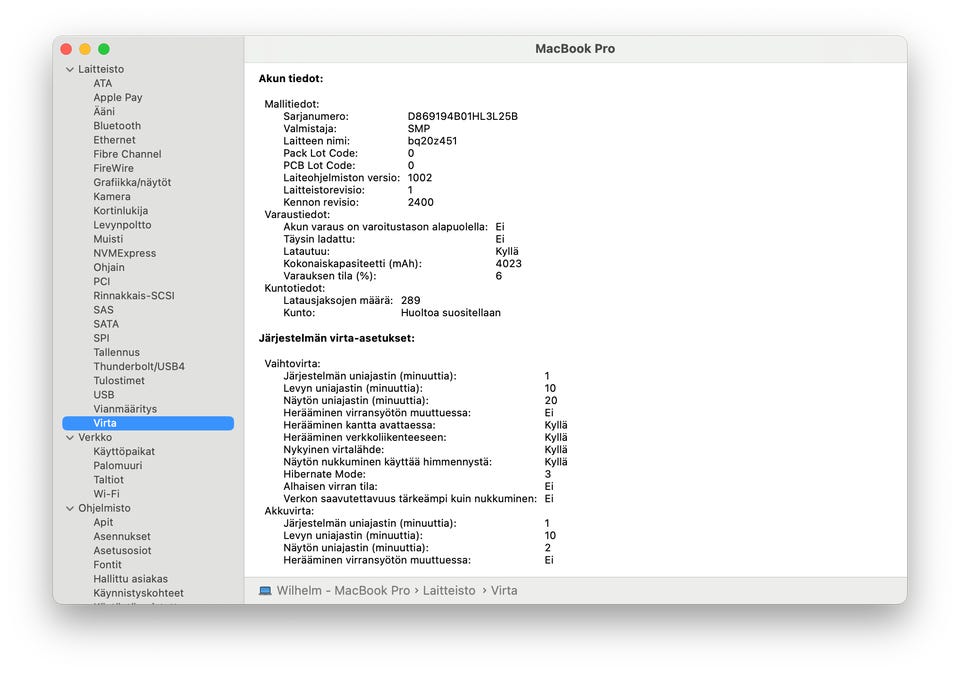Collapse the Ohjelmisto section chevron
960x674 pixels.
coord(70,509)
